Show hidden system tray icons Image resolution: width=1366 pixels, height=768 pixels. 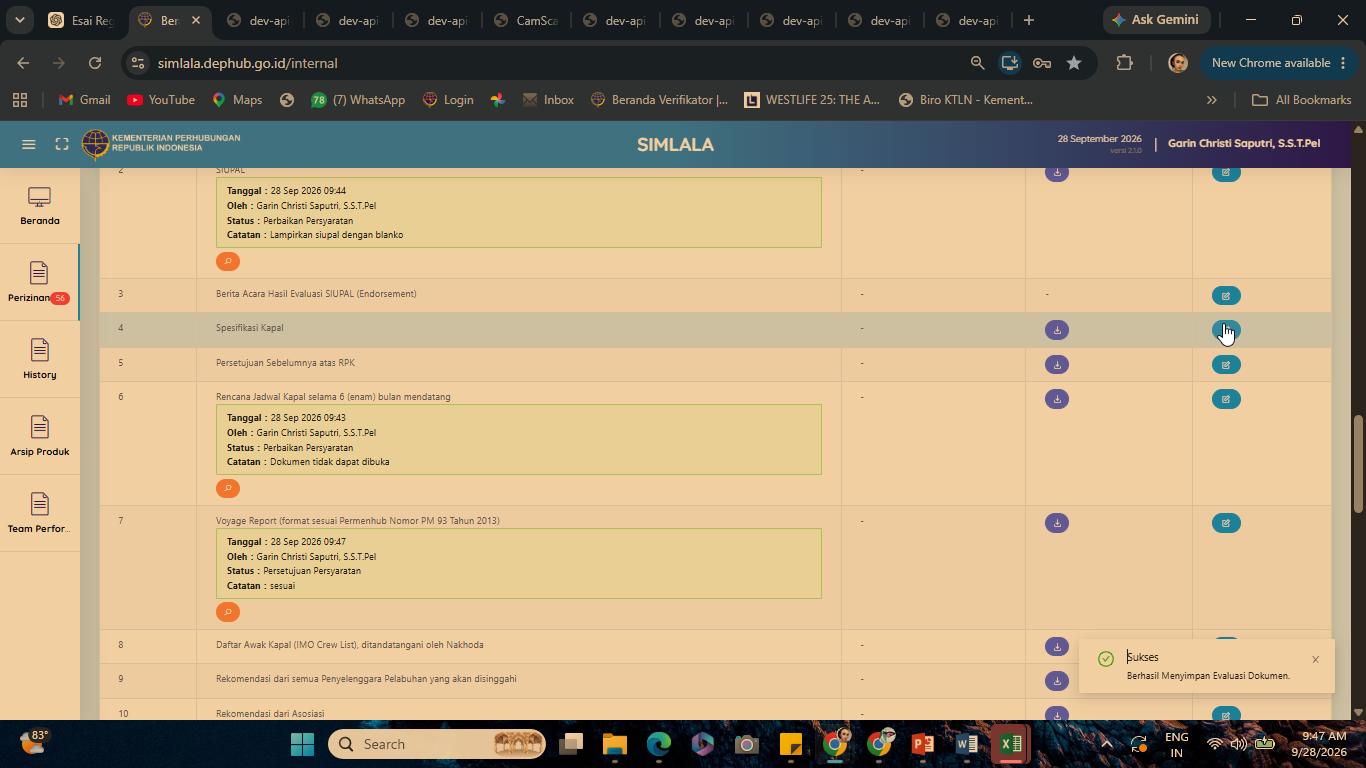[x=1106, y=744]
